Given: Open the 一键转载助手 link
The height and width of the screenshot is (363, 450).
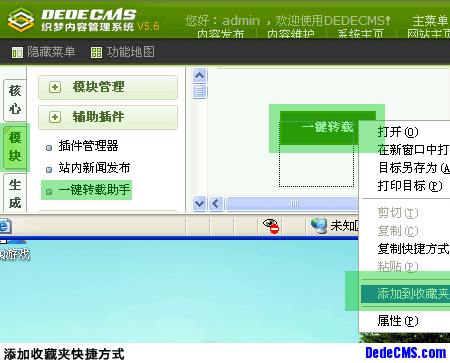Looking at the screenshot, I should [x=94, y=190].
